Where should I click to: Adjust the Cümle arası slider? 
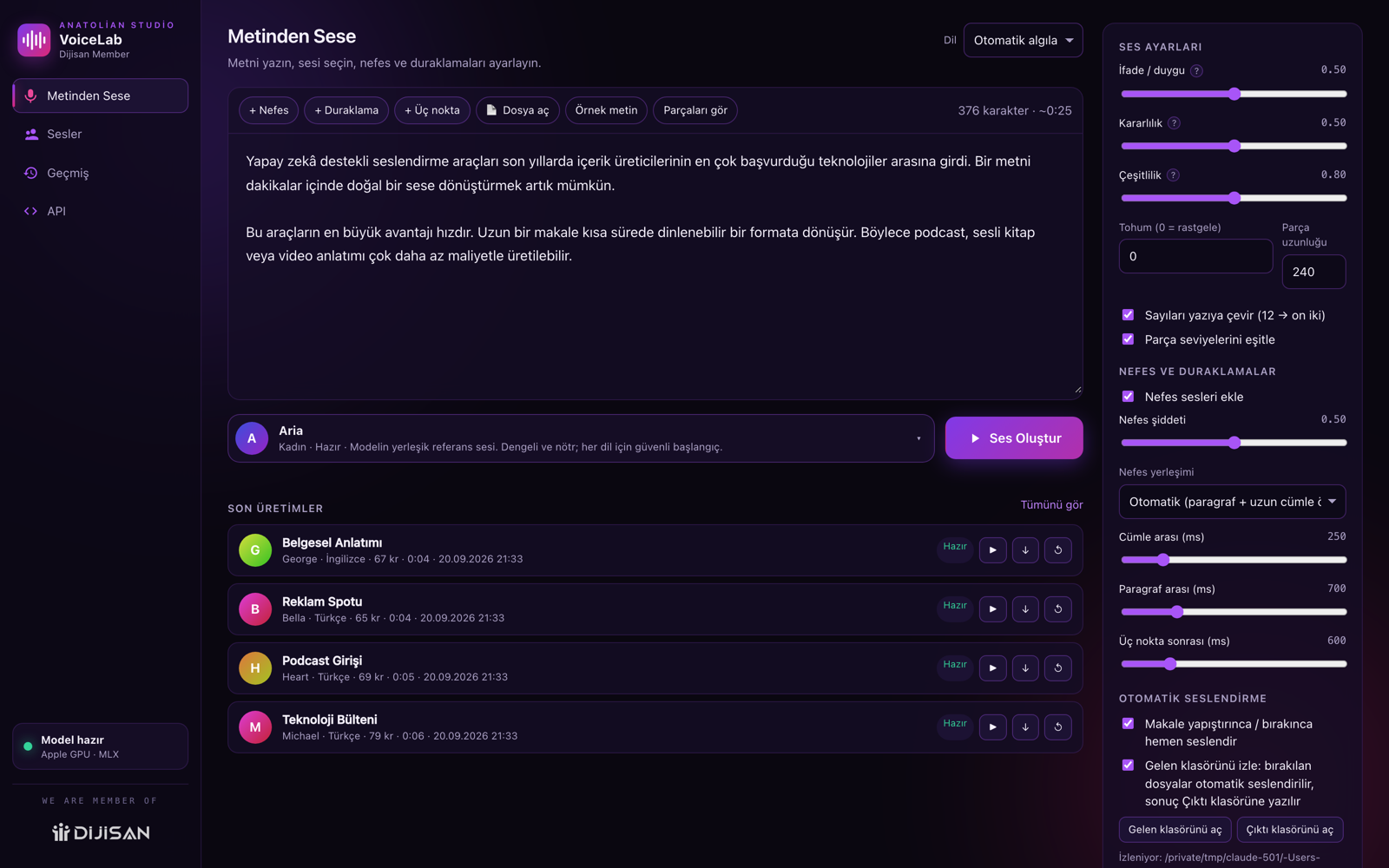[1234, 560]
